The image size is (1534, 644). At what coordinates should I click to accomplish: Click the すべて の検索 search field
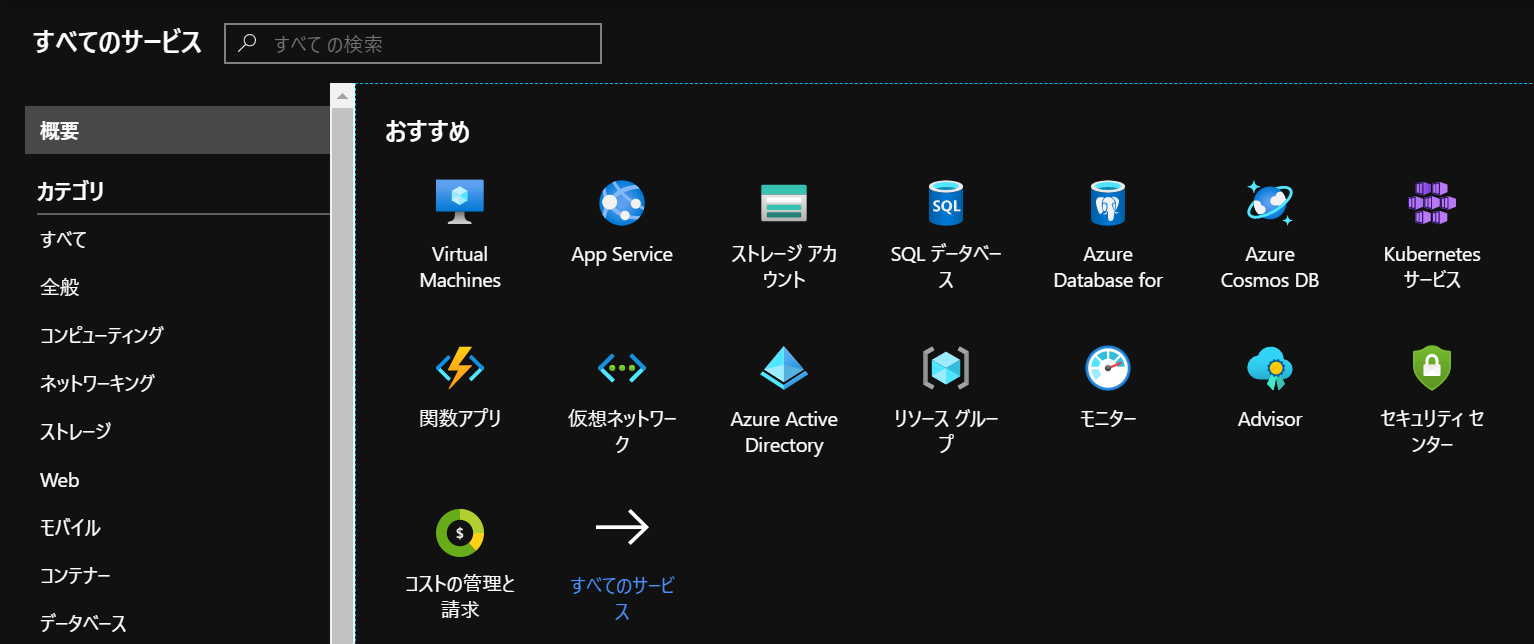tap(413, 44)
